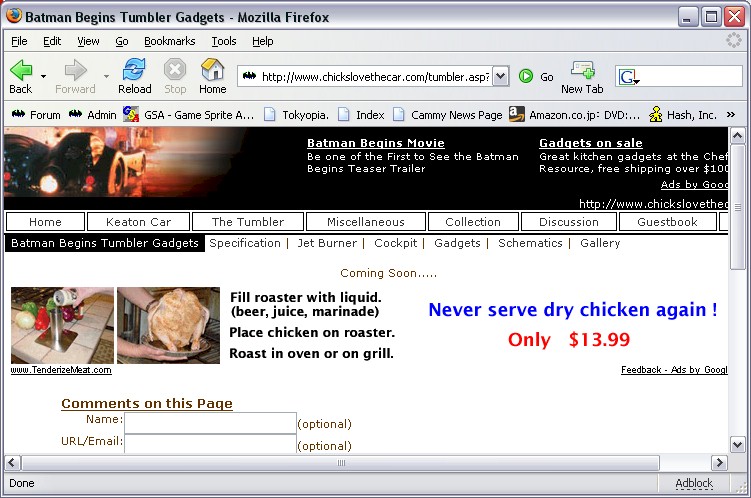
Task: Open the Index bookmark
Action: pos(361,115)
